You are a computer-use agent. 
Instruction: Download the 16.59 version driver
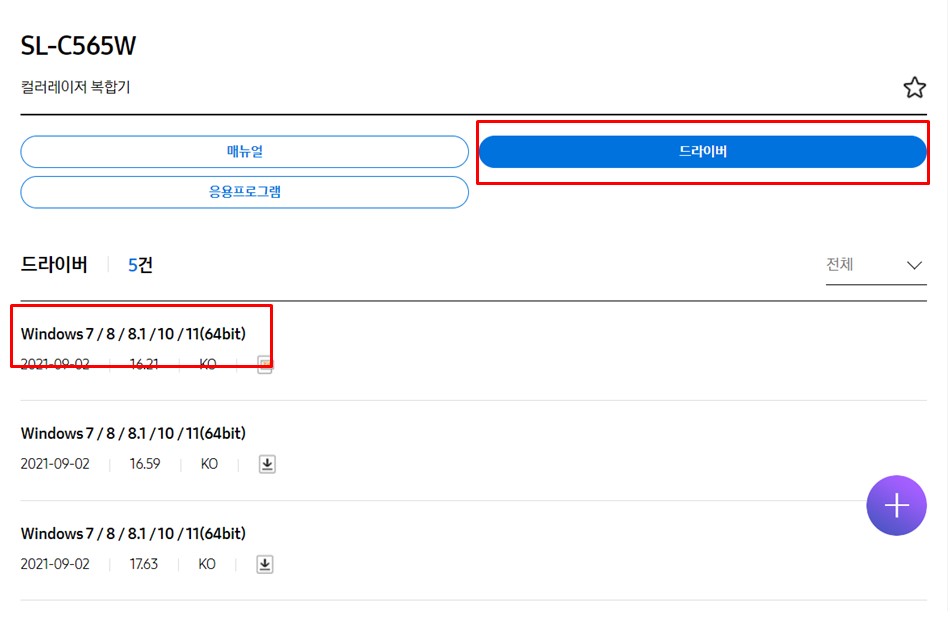(267, 464)
